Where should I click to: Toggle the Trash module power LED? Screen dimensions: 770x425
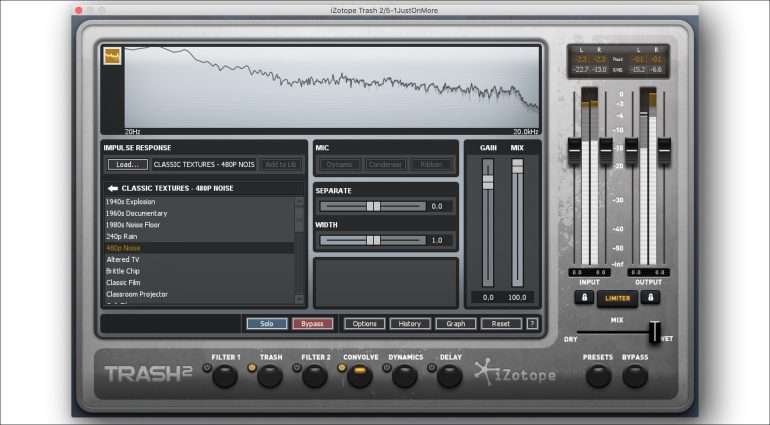[252, 369]
